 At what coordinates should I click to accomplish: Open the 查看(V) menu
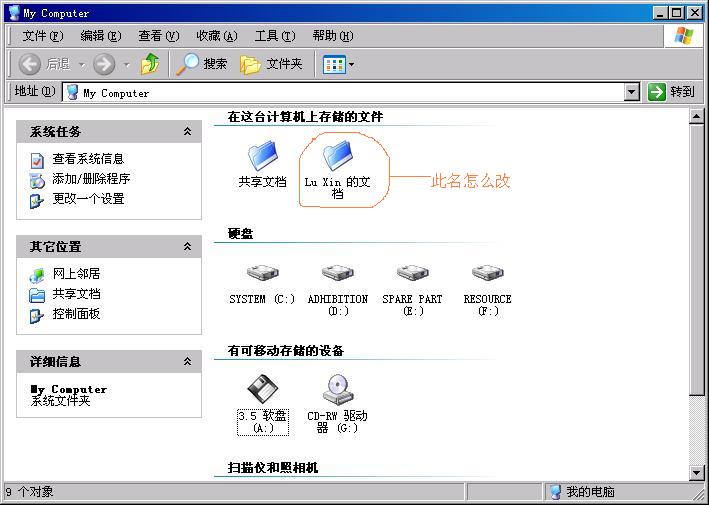(x=159, y=36)
